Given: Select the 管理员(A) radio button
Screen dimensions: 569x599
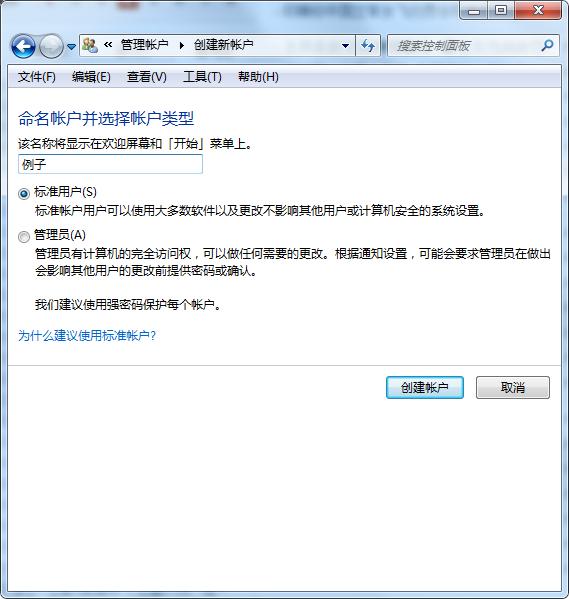Looking at the screenshot, I should click(24, 237).
